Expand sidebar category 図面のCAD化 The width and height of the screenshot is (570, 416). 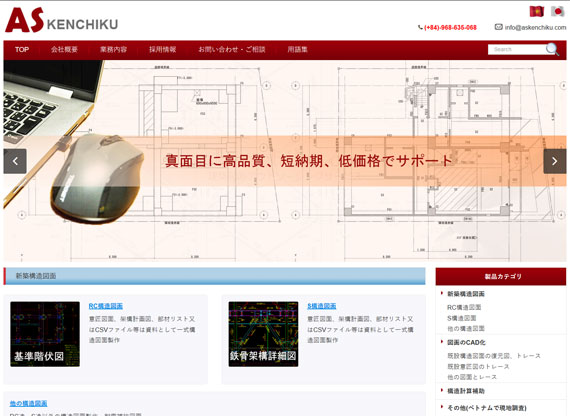point(466,343)
